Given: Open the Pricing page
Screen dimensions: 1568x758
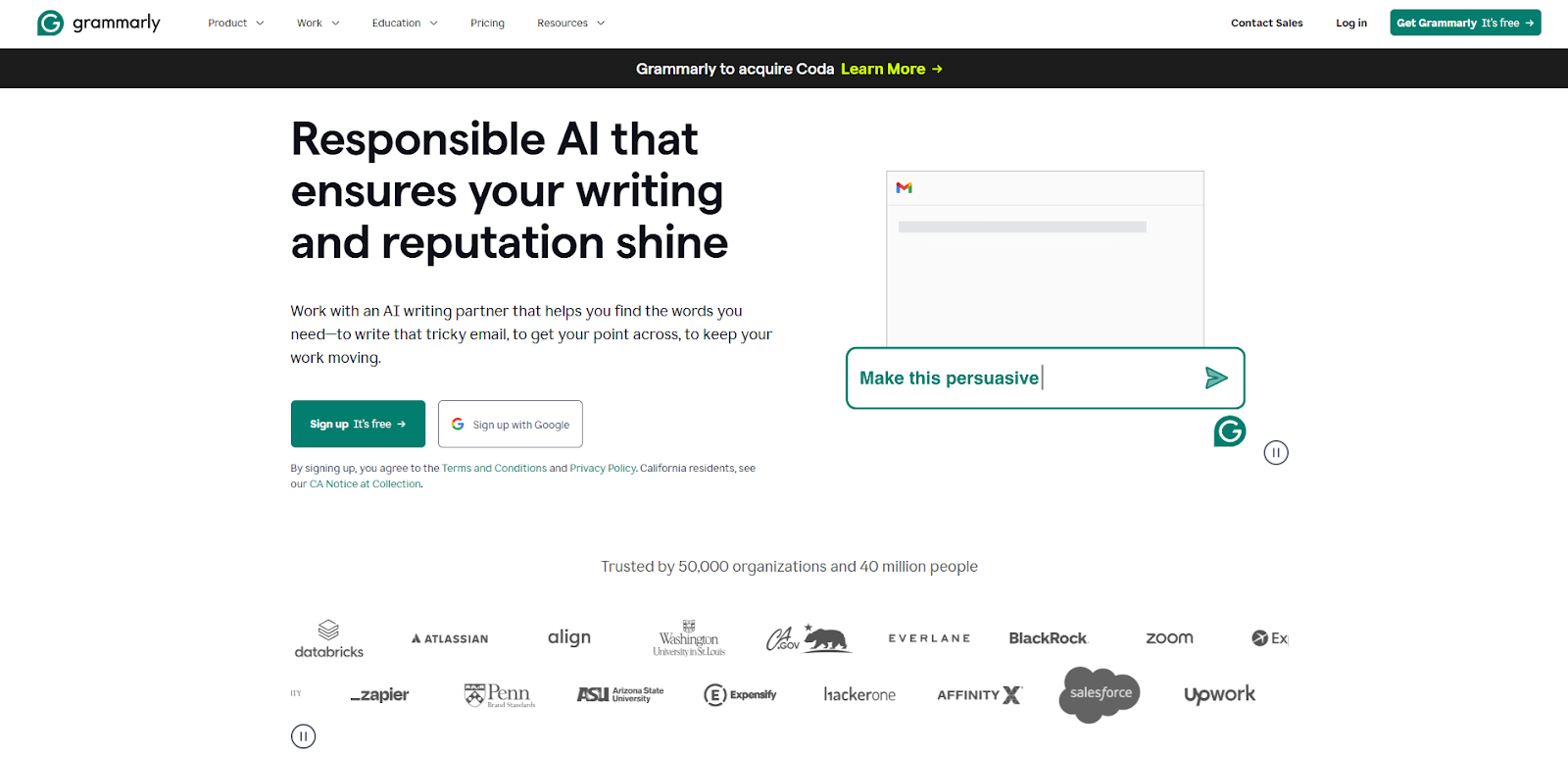Looking at the screenshot, I should coord(487,23).
